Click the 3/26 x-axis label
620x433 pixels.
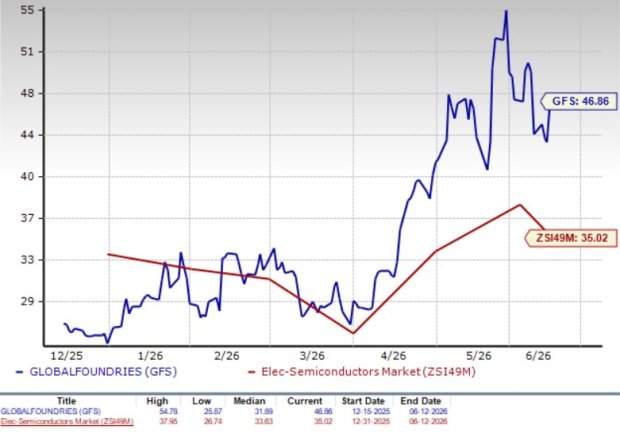pyautogui.click(x=312, y=356)
